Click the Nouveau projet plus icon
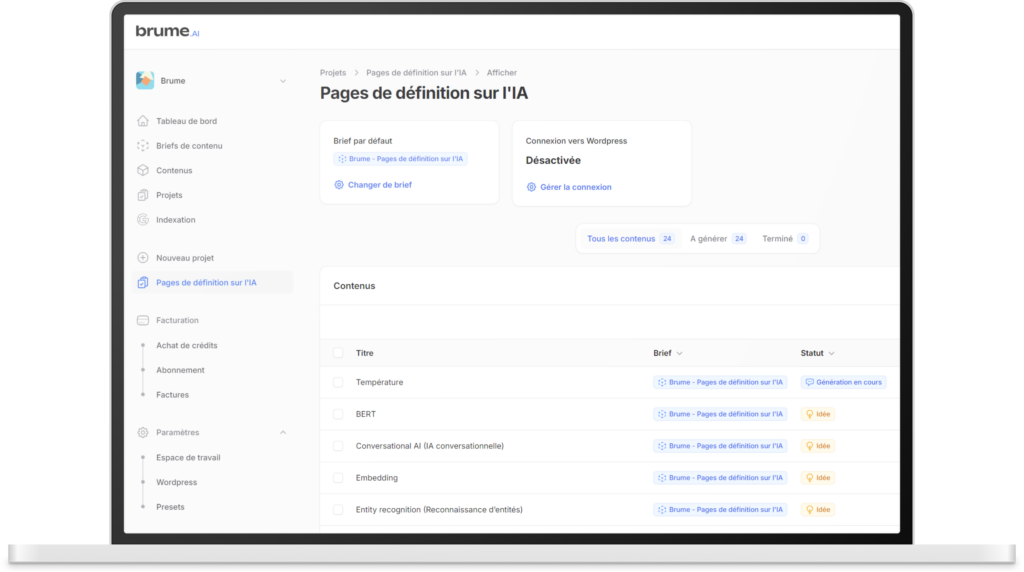 click(x=143, y=258)
